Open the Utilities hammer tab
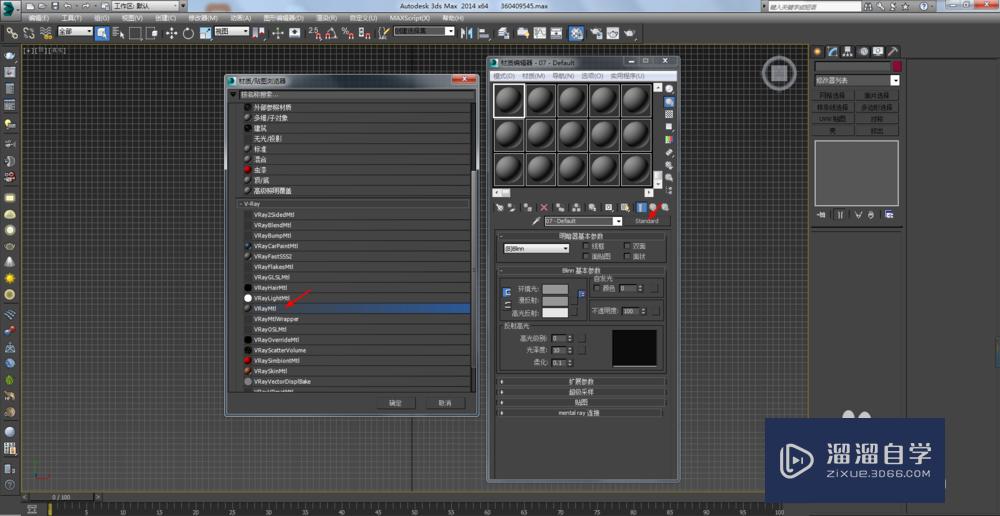 (x=893, y=51)
